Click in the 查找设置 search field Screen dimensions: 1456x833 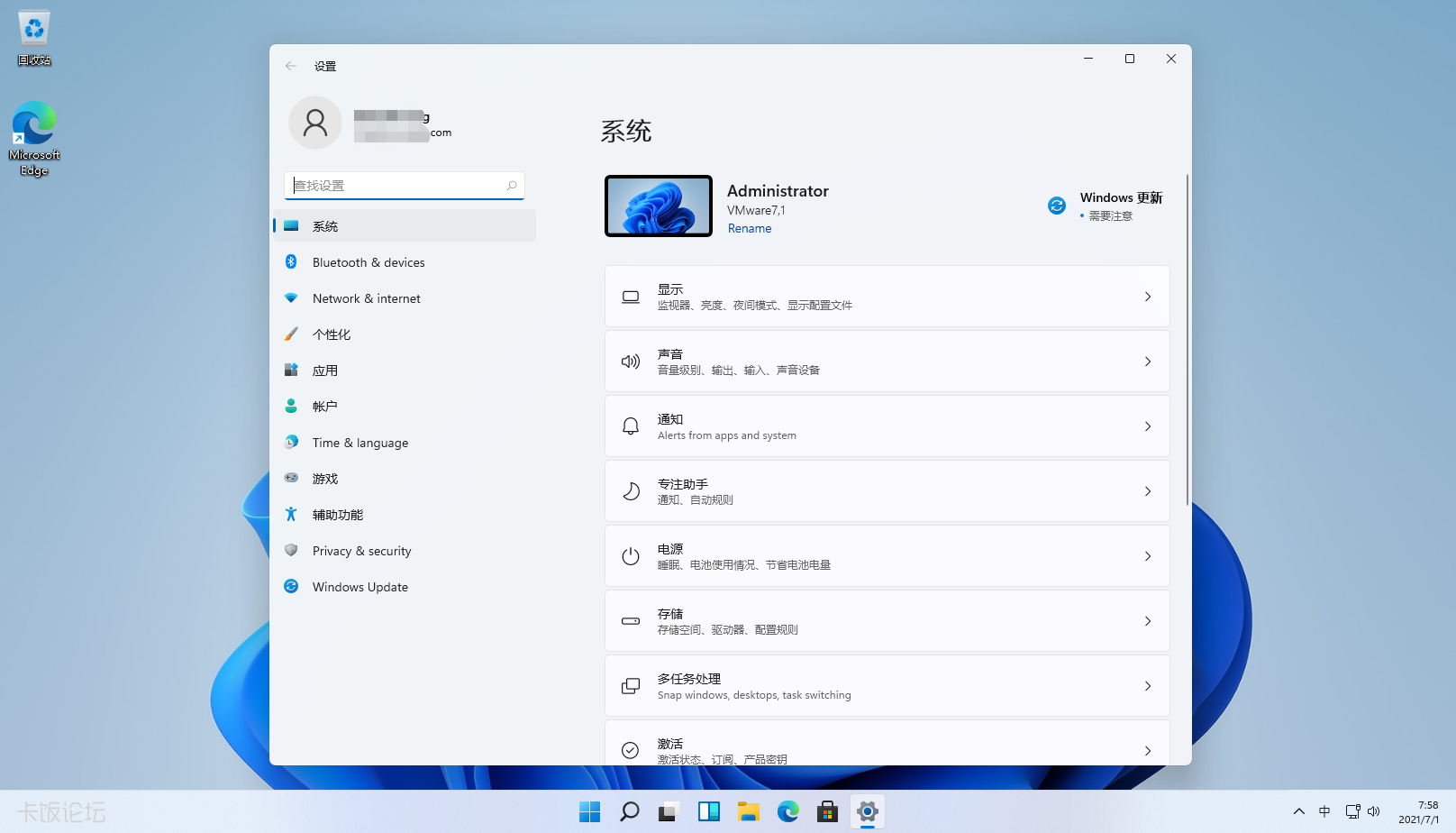[405, 186]
